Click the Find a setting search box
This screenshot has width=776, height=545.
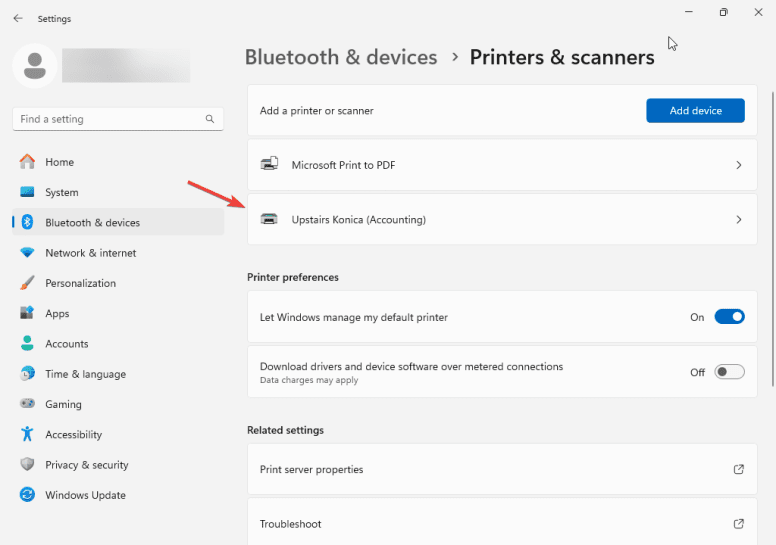click(110, 119)
